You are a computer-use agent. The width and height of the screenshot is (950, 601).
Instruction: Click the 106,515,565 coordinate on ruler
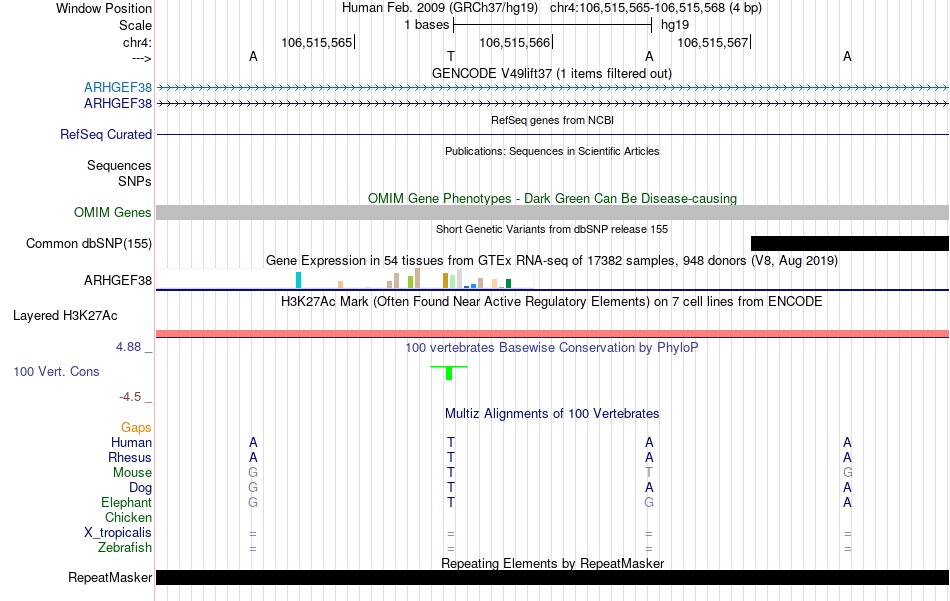click(x=317, y=42)
